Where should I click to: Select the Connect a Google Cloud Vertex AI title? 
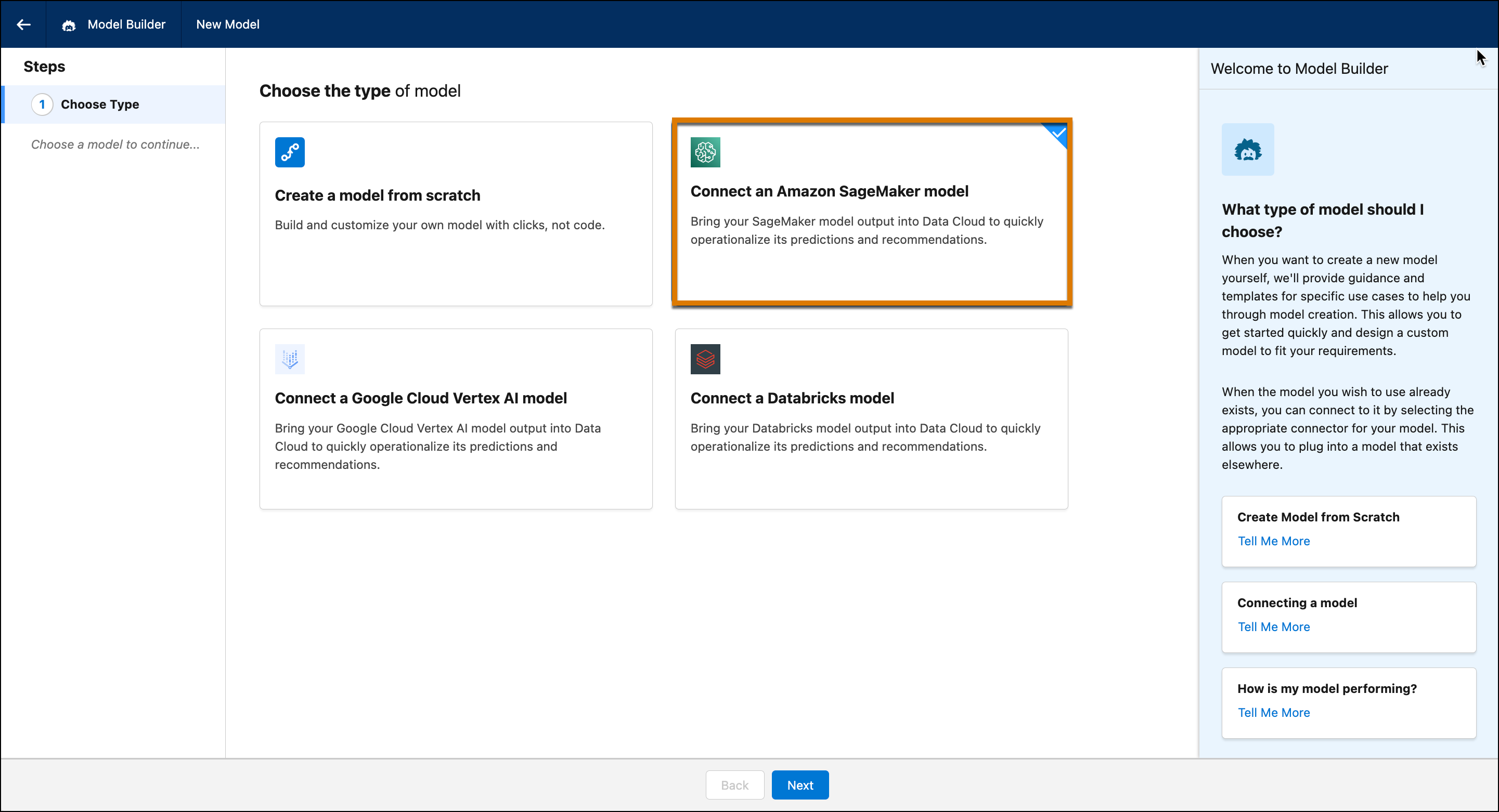(x=421, y=398)
